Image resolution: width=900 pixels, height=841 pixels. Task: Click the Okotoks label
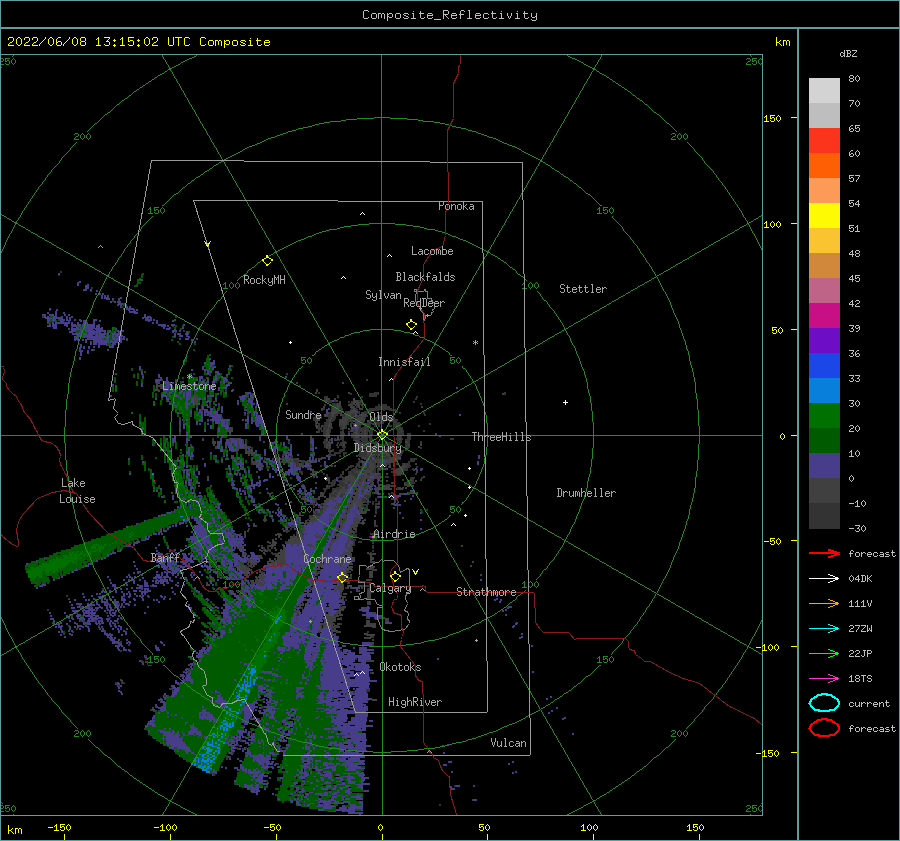click(400, 667)
